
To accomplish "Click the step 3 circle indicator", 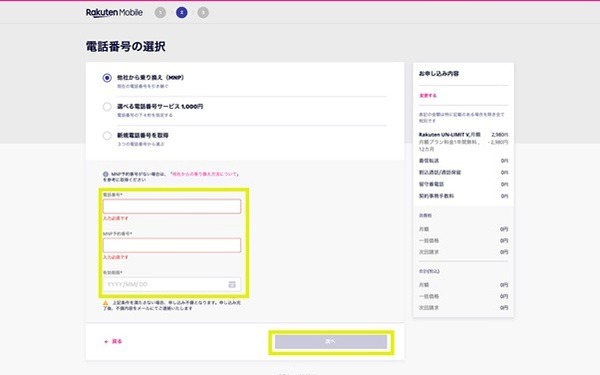I will point(203,13).
